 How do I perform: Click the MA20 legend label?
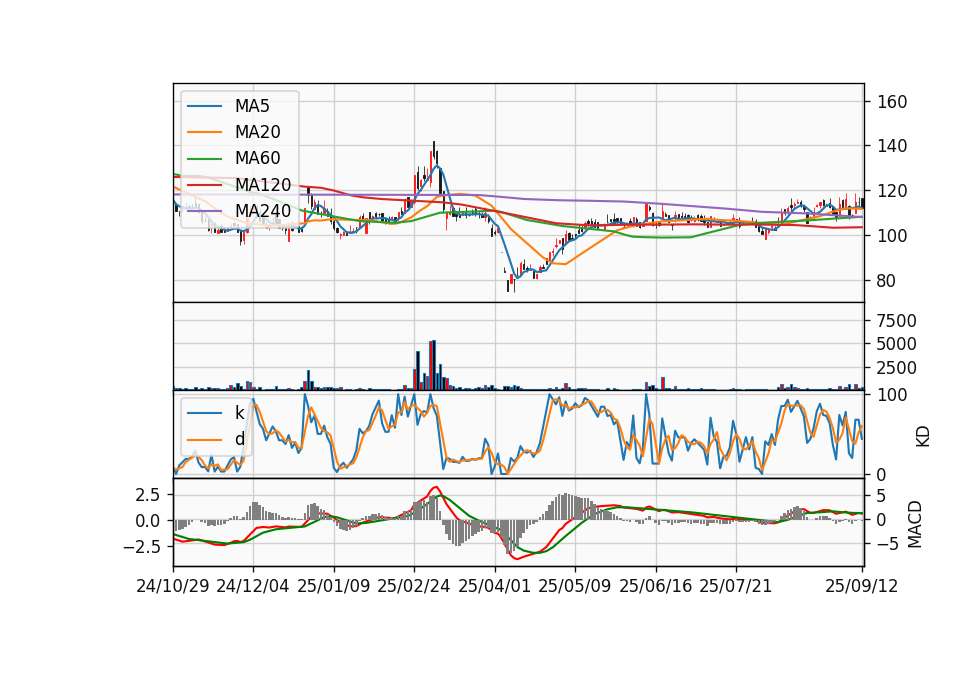pyautogui.click(x=257, y=132)
